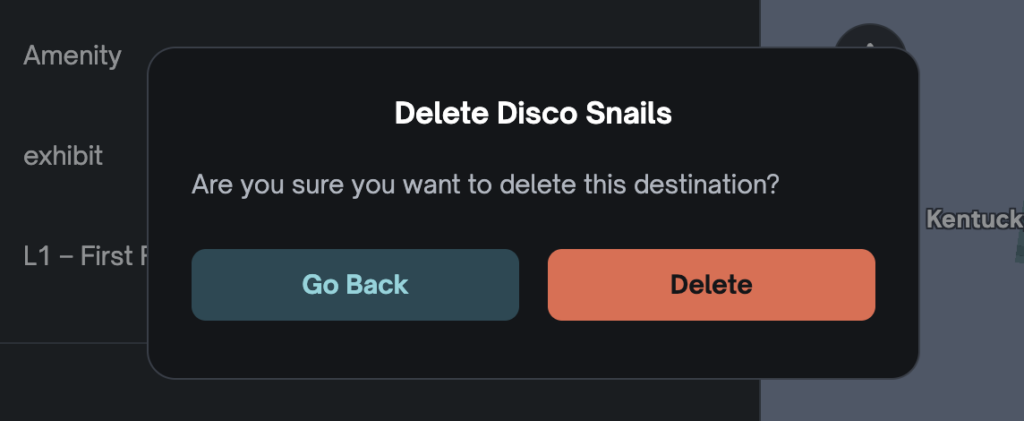
Task: Click the "Are you sure" confirmation message
Action: point(485,185)
